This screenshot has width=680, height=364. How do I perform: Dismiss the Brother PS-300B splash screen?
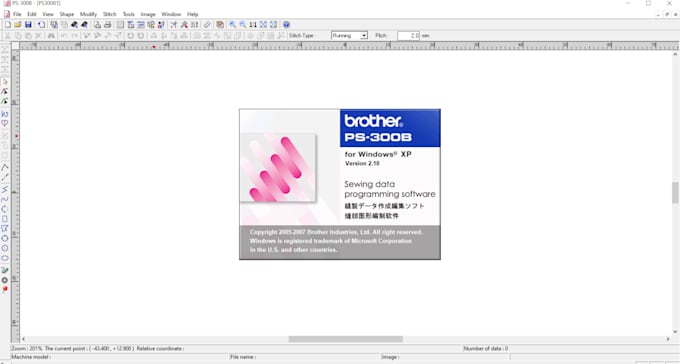(x=340, y=184)
